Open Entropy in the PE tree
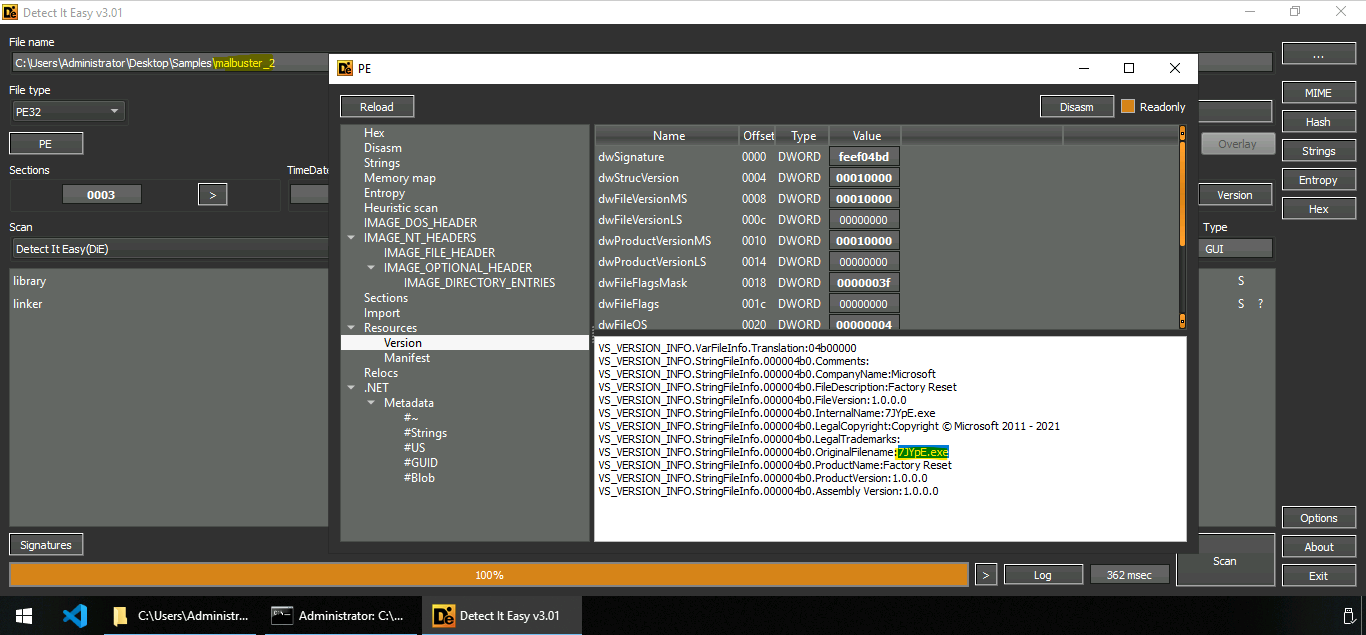 click(x=385, y=193)
